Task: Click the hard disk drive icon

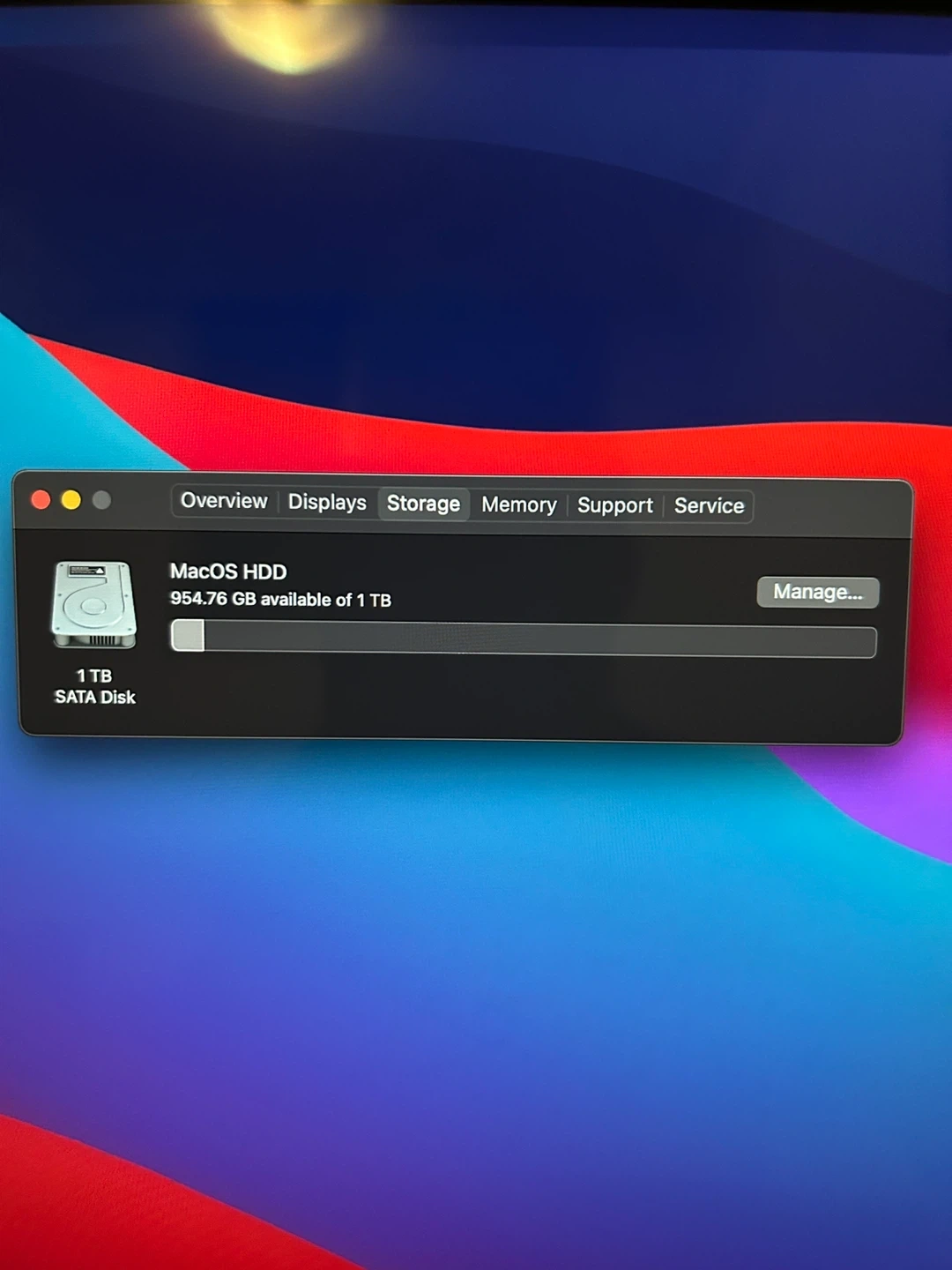Action: tap(94, 605)
